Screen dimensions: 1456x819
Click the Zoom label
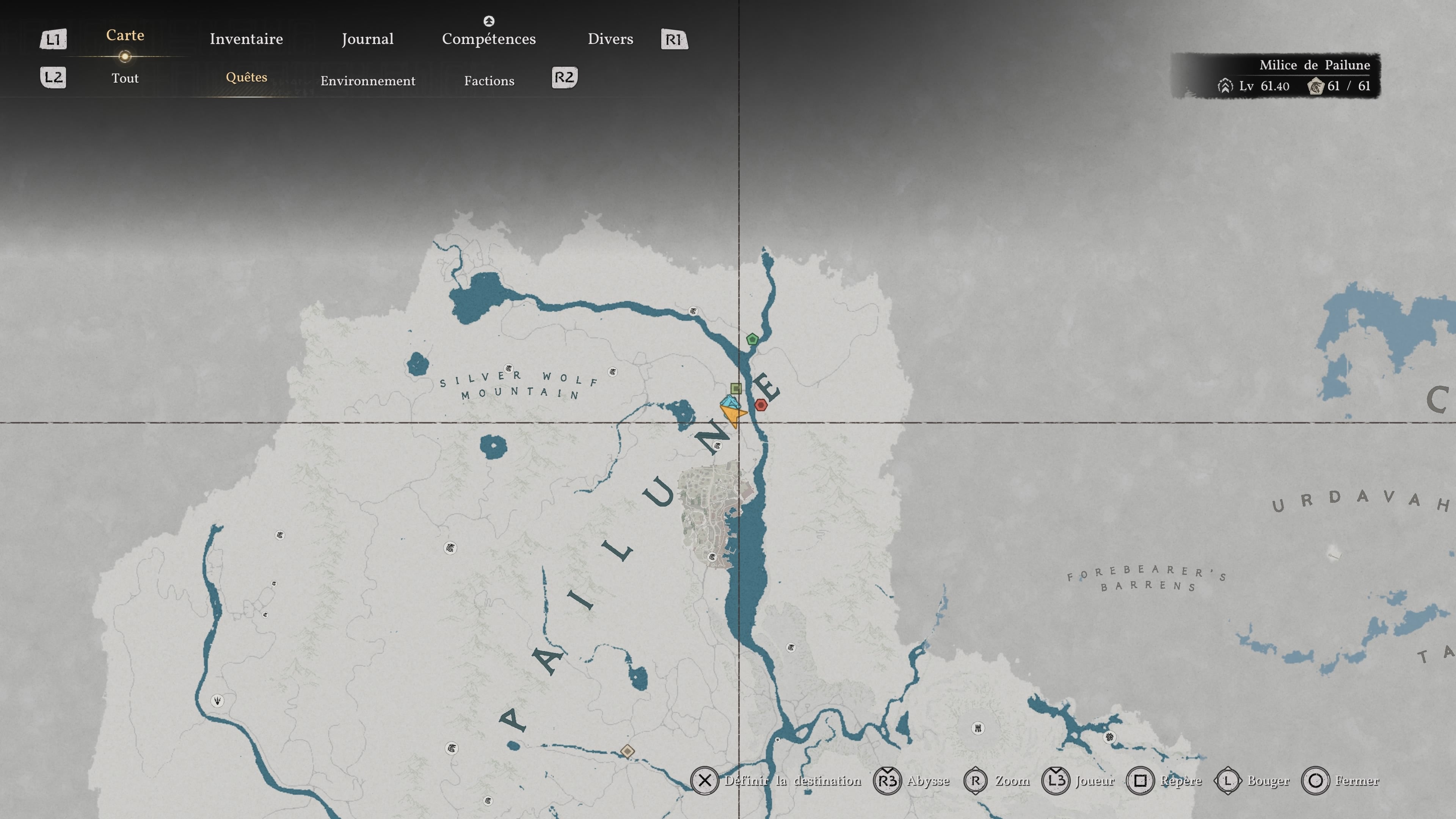[x=1012, y=781]
